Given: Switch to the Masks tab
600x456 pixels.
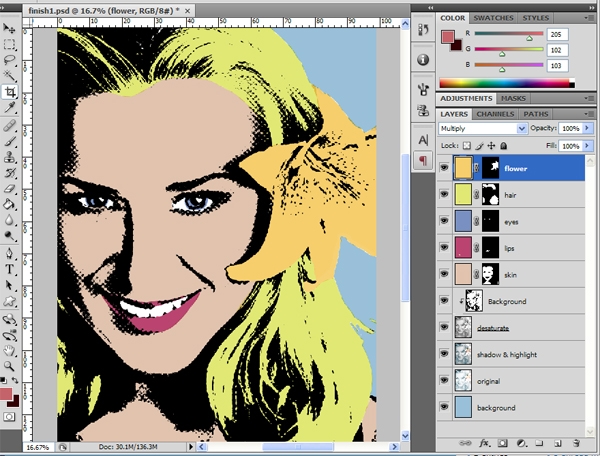Looking at the screenshot, I should pos(513,99).
